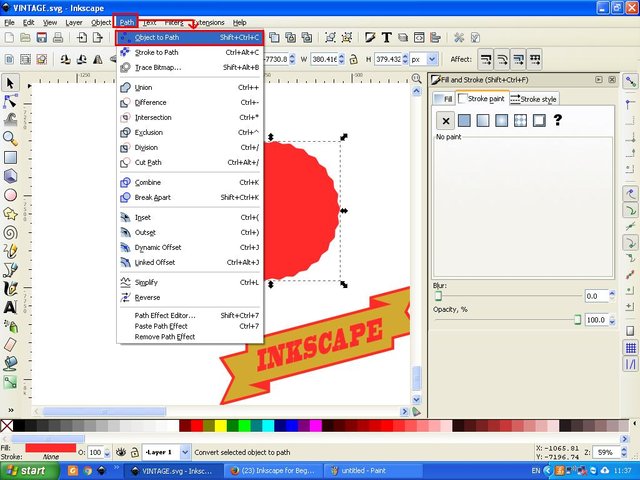Select the Ellipse circle tool
The width and height of the screenshot is (640, 480).
tap(10, 195)
